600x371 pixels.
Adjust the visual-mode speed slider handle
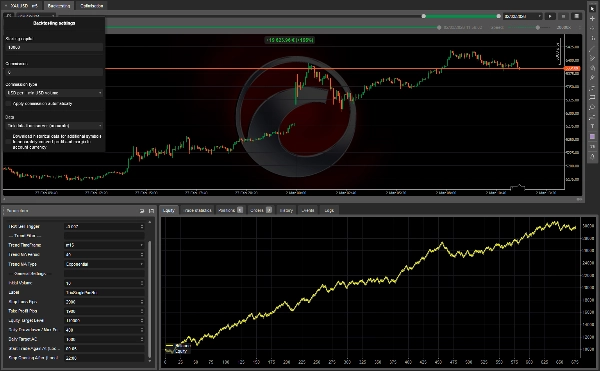tap(538, 28)
